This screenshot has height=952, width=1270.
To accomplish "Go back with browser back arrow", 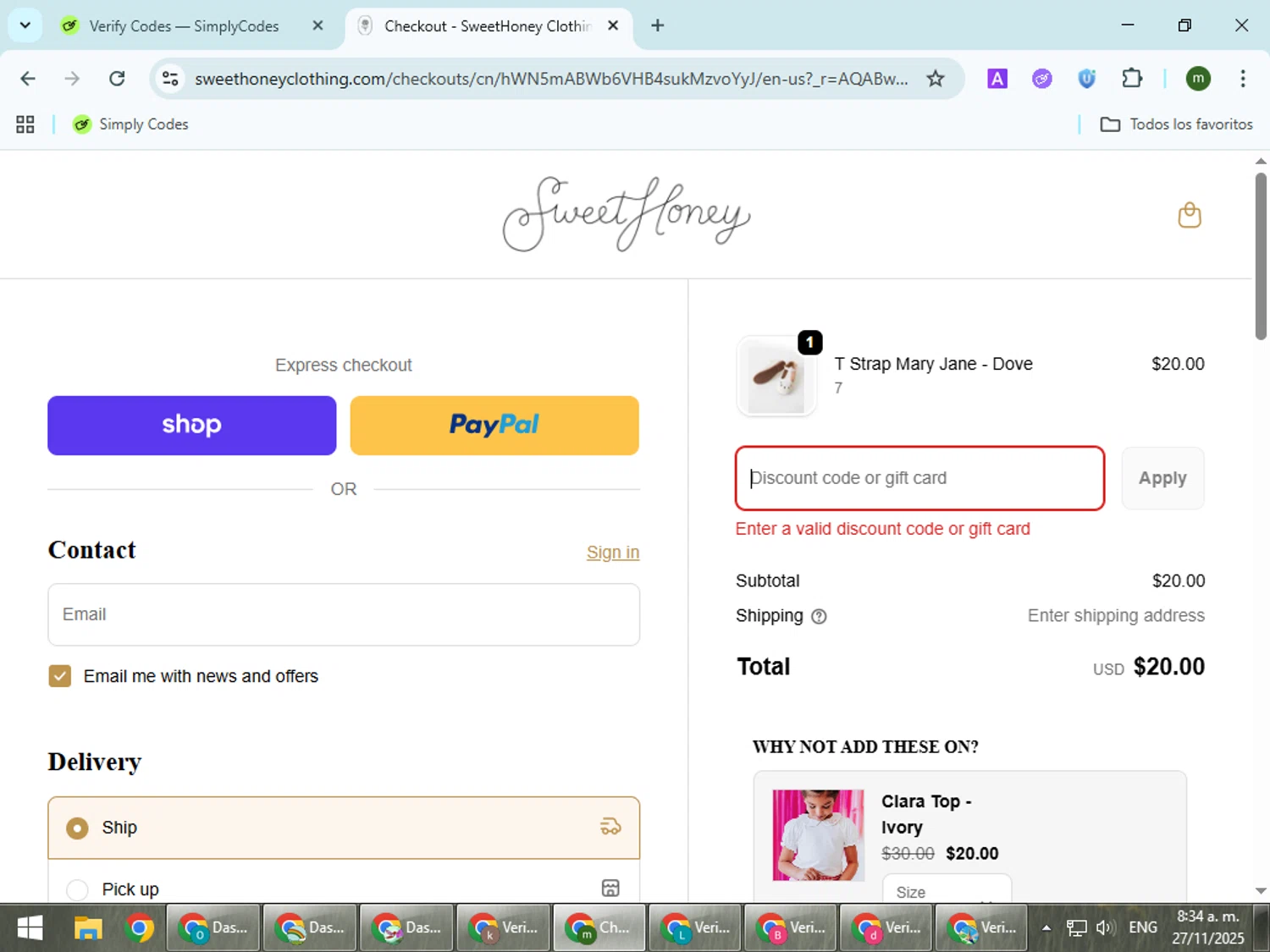I will point(28,79).
